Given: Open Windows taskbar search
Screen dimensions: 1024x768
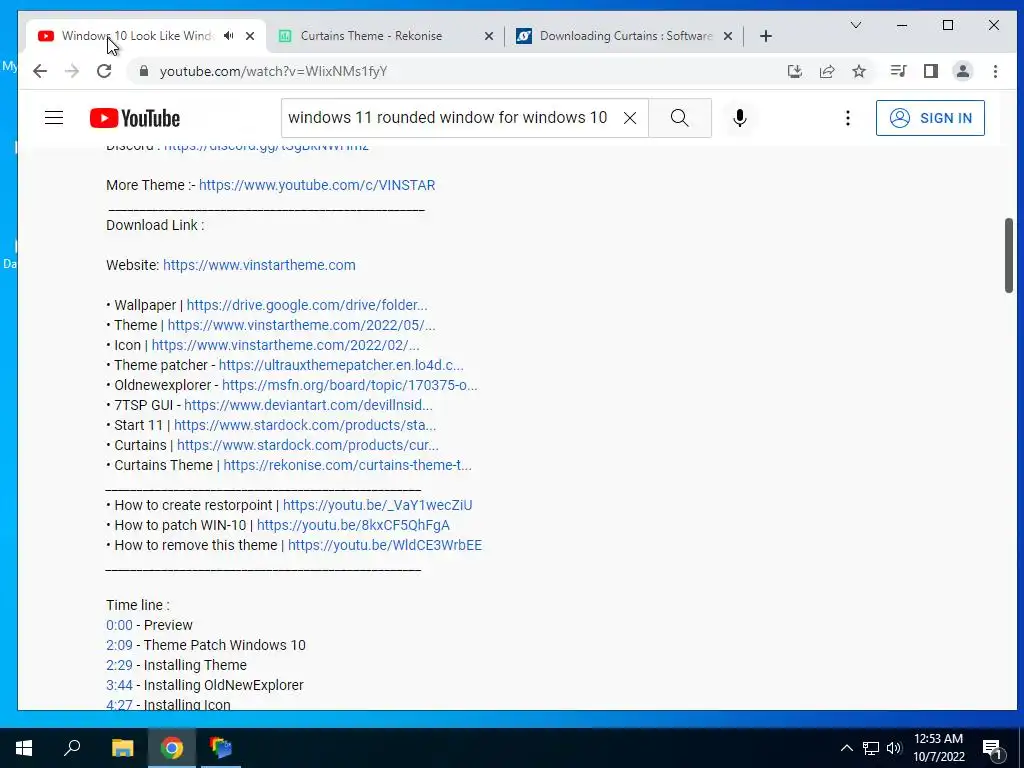Looking at the screenshot, I should tap(72, 748).
